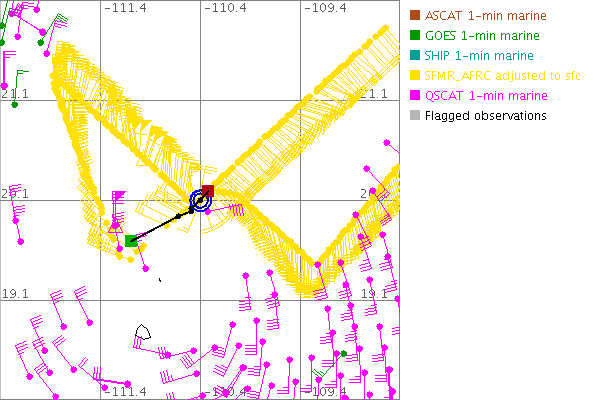Click the SFMR_AFRC yellow legend swatch
The height and width of the screenshot is (400, 600).
[x=415, y=76]
